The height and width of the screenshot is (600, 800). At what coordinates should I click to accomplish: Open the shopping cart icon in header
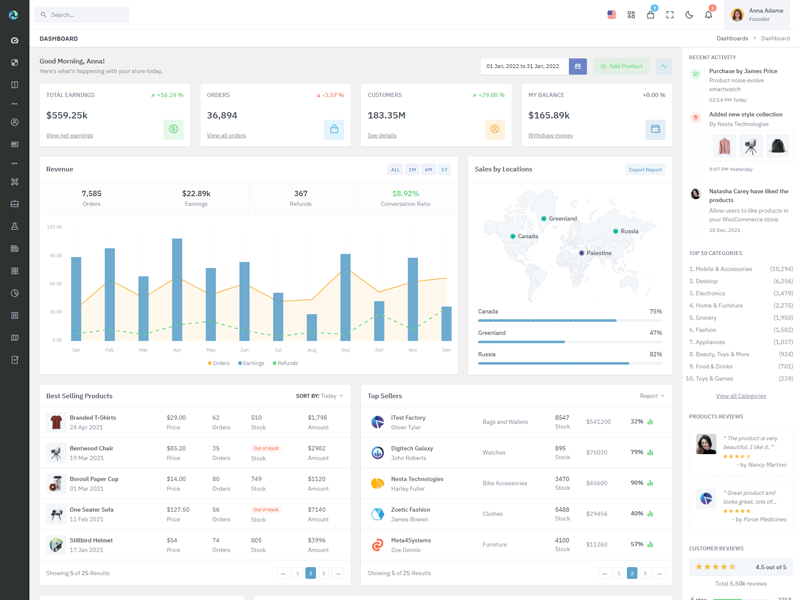pyautogui.click(x=650, y=14)
